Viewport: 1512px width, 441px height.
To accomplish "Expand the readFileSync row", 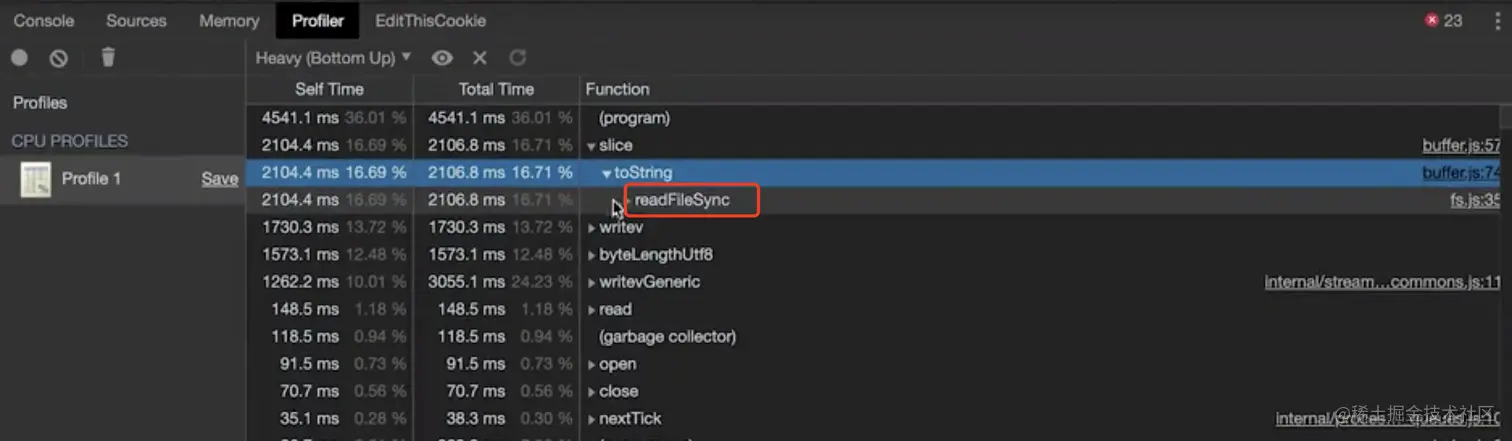I will click(628, 201).
